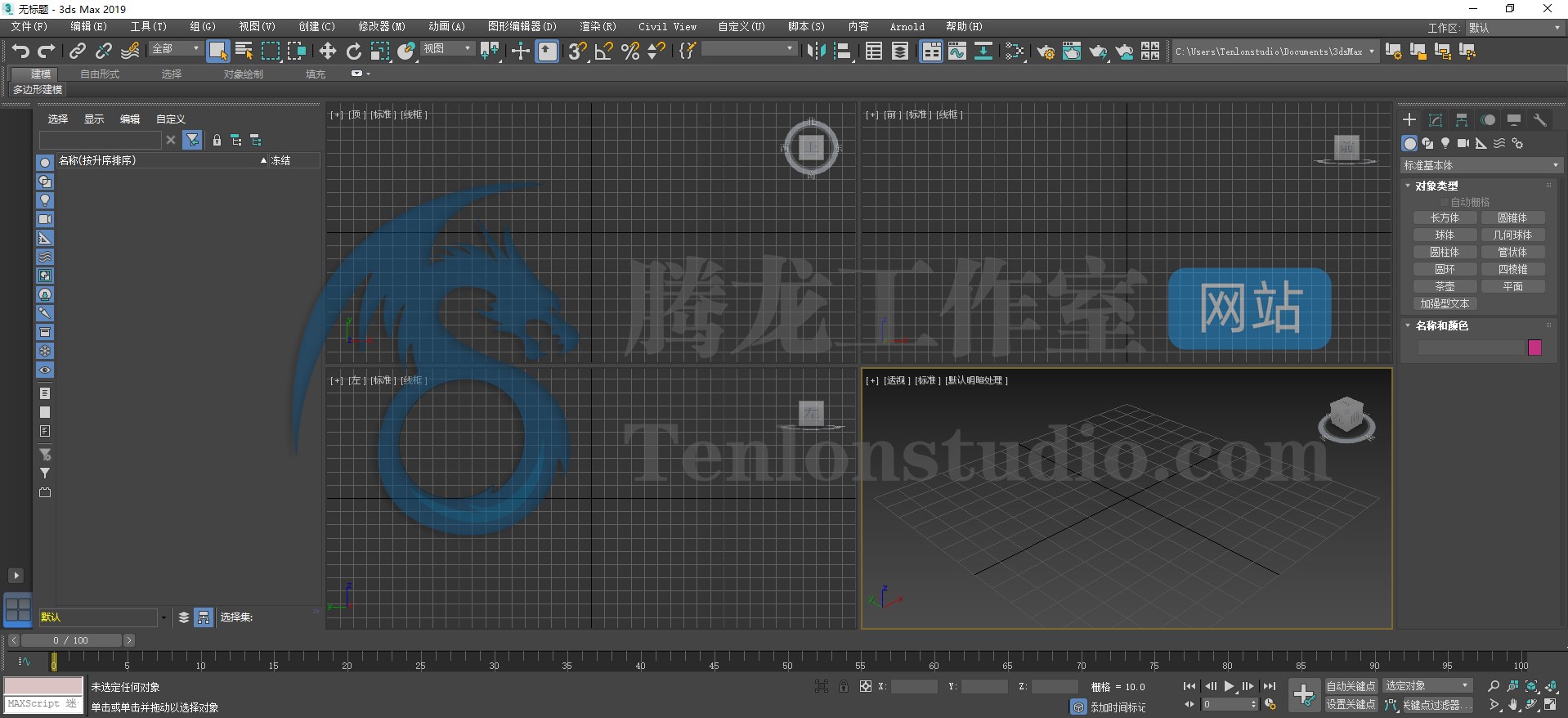Open the 修改器(M) menu
Screen dimensions: 1568x718
[x=382, y=27]
